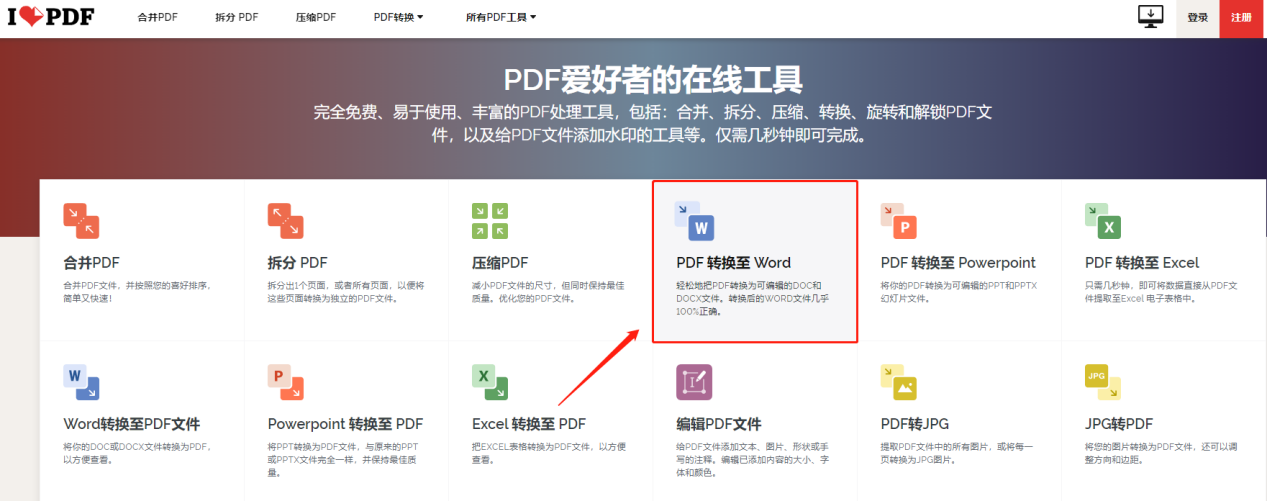
Task: Open the Excel 转换至 PDF title
Action: 529,424
